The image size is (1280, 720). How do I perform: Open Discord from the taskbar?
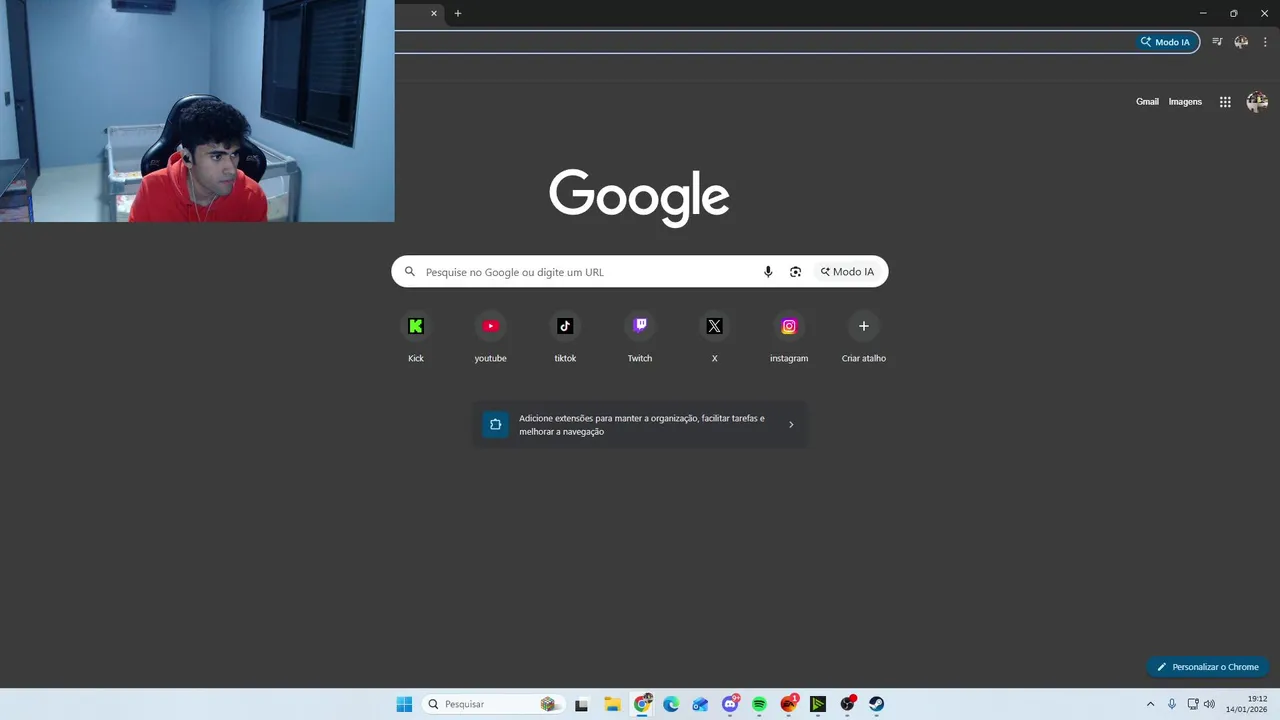[x=730, y=704]
